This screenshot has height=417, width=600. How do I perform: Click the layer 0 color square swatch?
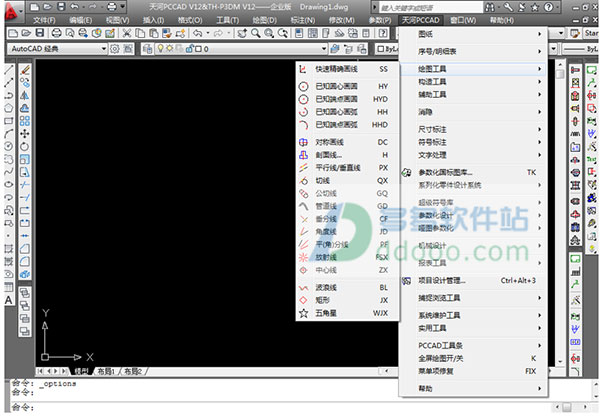pos(199,49)
